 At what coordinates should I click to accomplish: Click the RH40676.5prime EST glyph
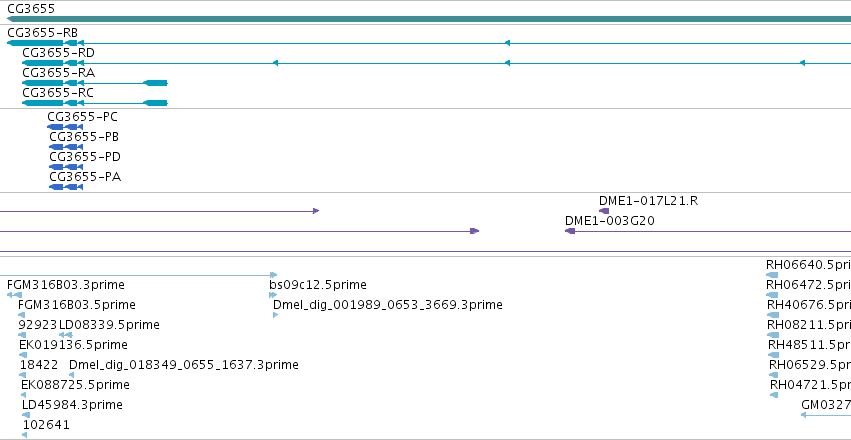click(x=773, y=315)
